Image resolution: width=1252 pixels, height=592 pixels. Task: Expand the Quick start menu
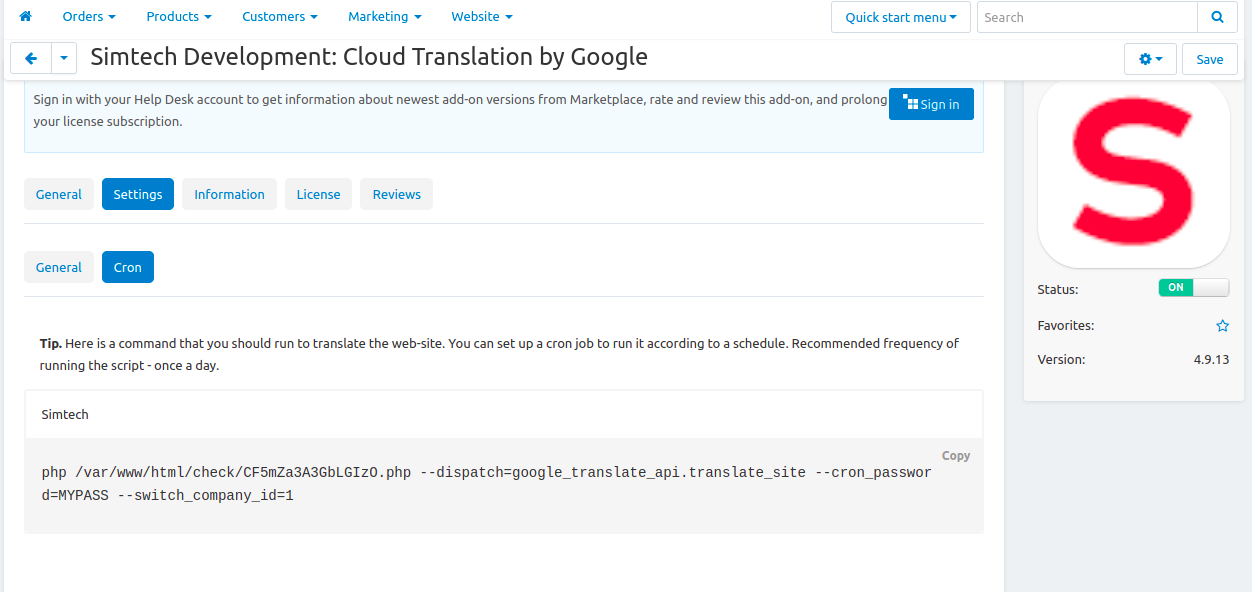pos(899,17)
